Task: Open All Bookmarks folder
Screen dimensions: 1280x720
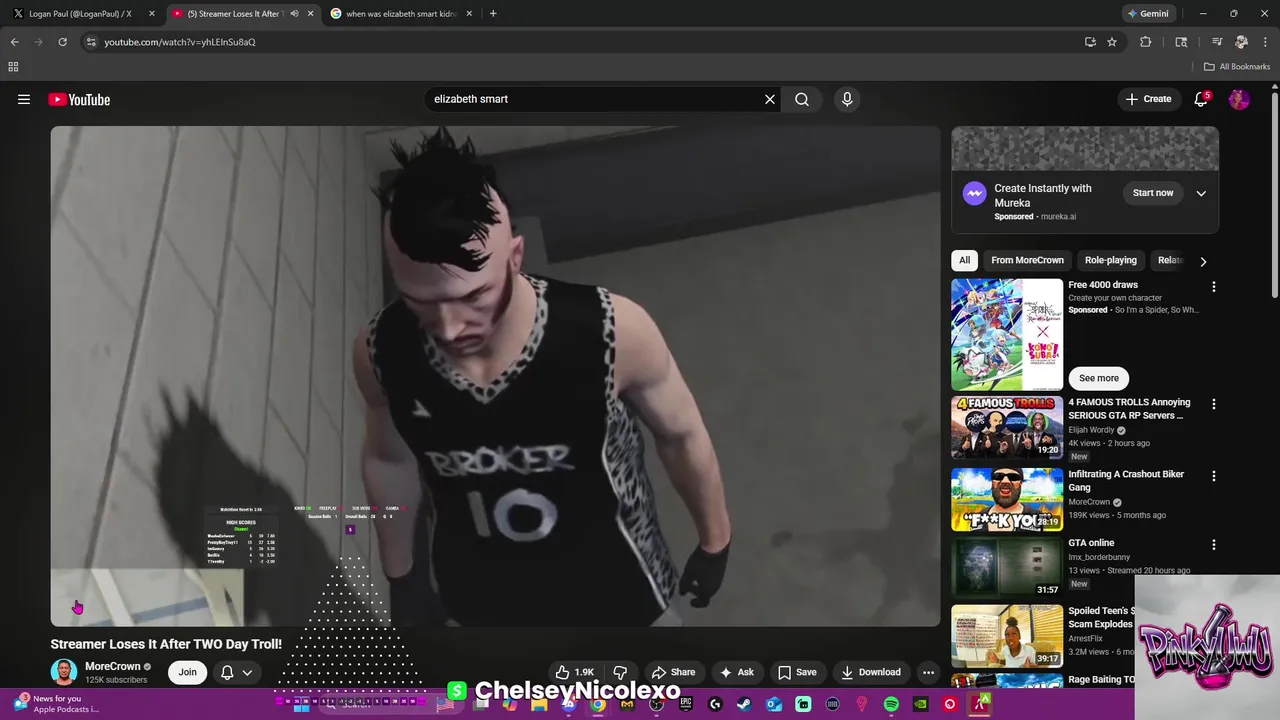Action: (x=1237, y=66)
